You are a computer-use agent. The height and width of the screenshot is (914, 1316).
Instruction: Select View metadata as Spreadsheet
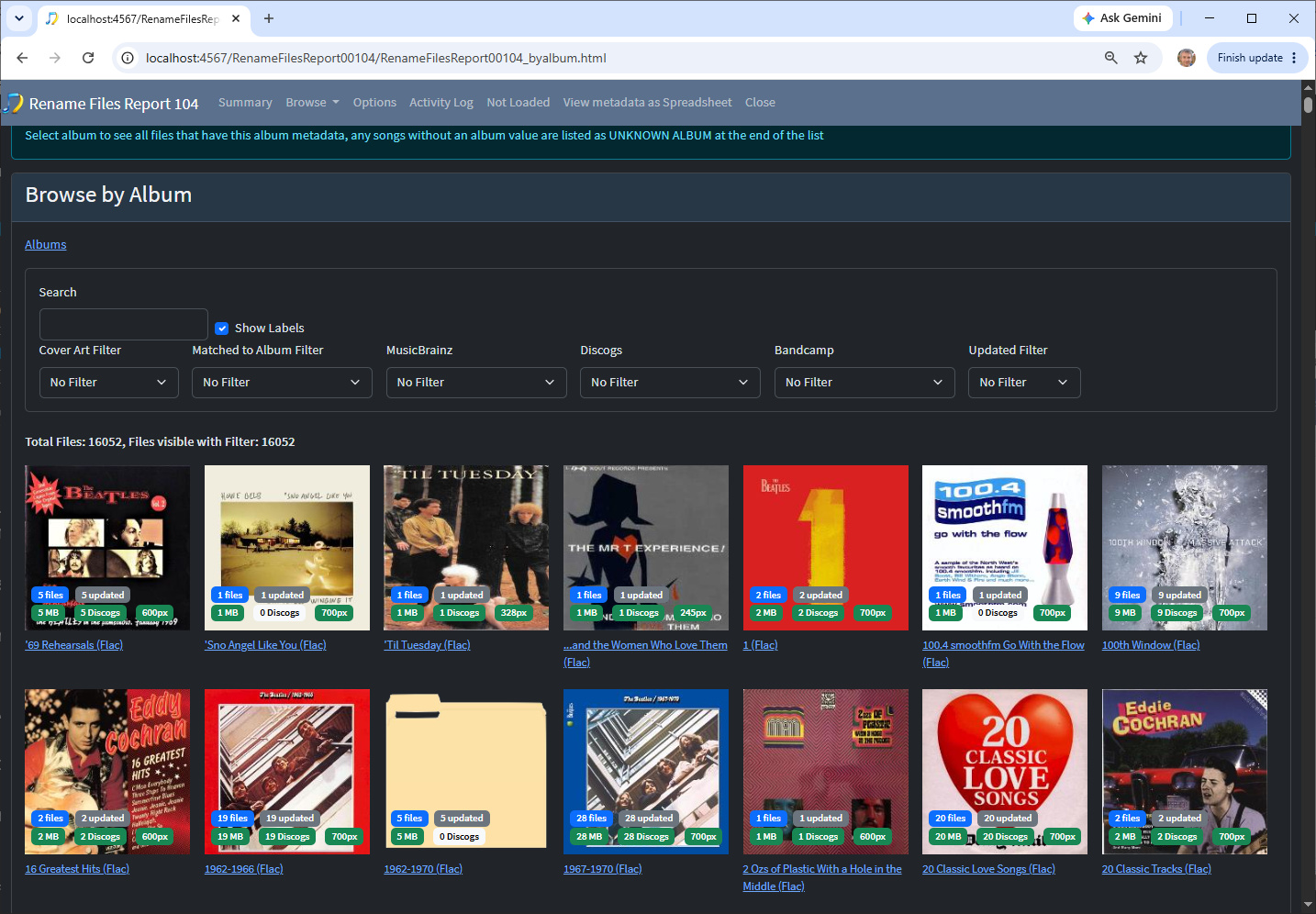click(648, 103)
